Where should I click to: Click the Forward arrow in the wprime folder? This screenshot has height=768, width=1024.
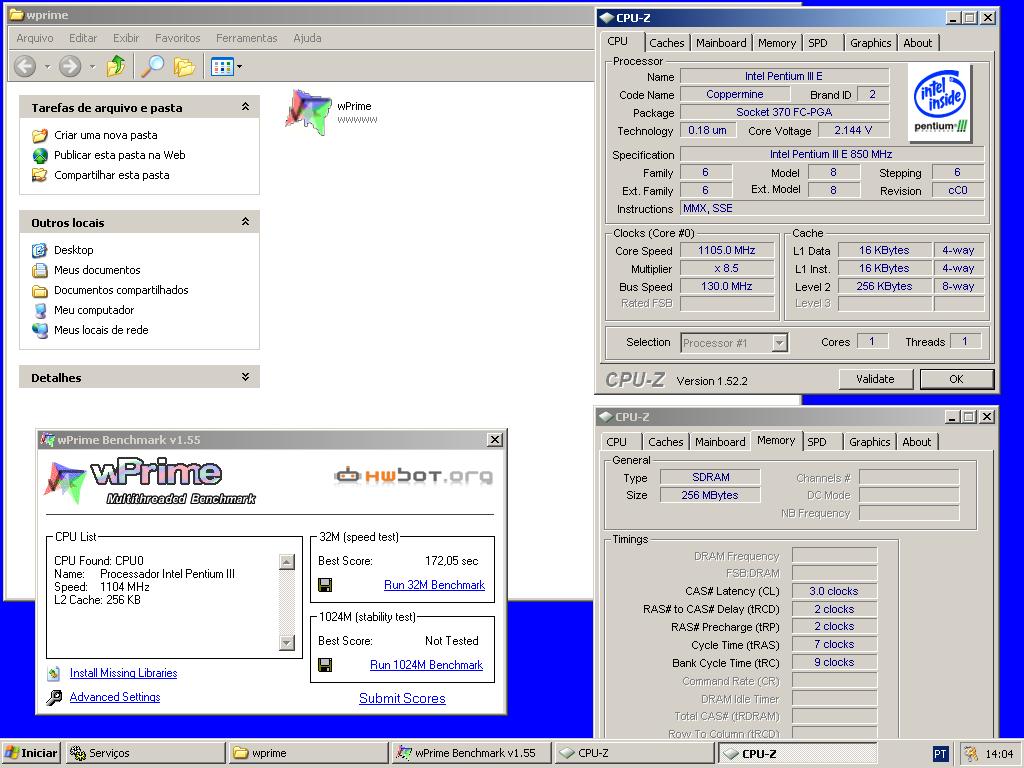70,66
